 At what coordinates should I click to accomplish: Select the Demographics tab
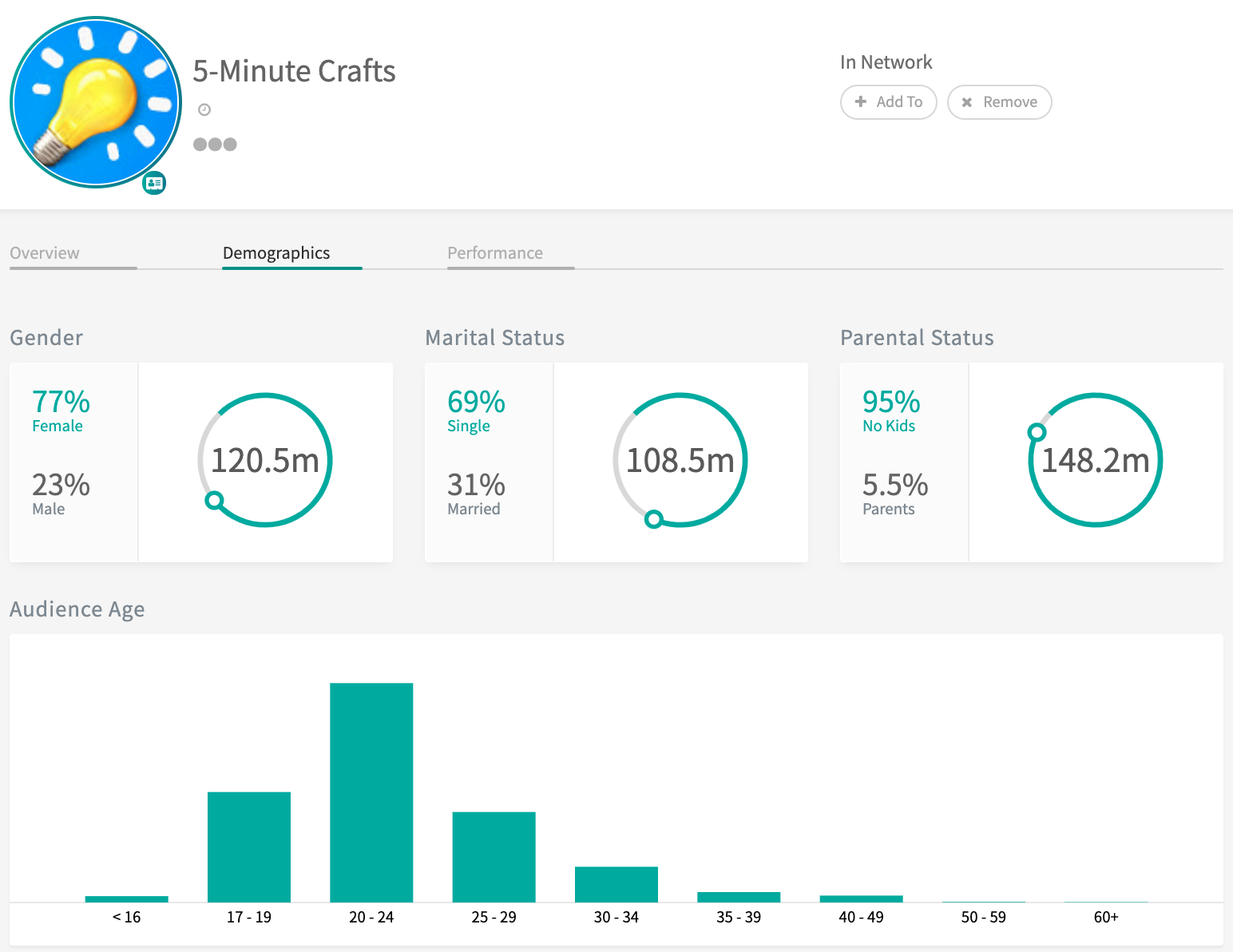[x=276, y=253]
